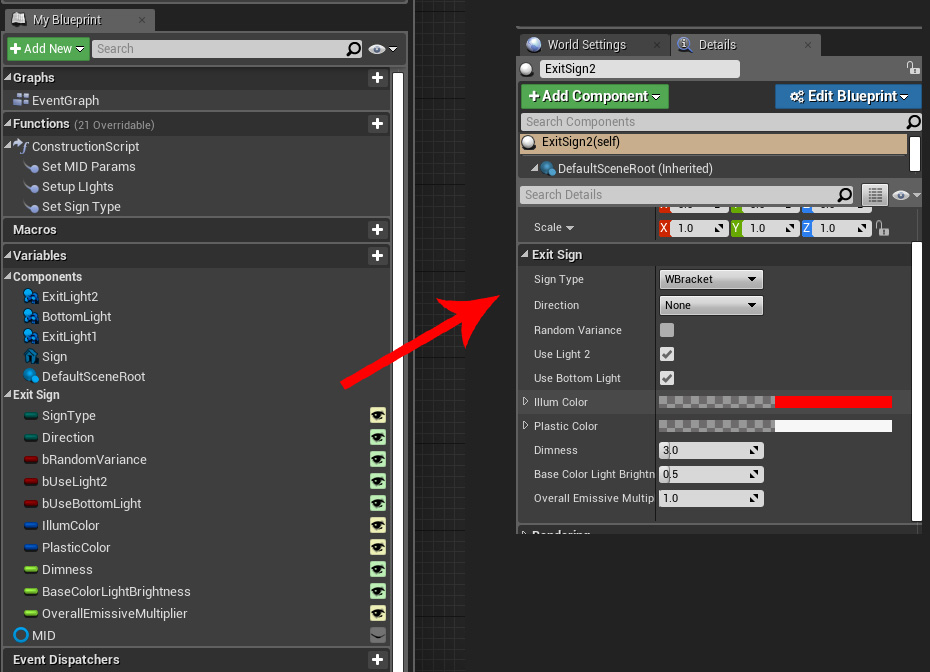Open the Scale label dropdown arrow
Image resolution: width=930 pixels, height=672 pixels.
(570, 228)
